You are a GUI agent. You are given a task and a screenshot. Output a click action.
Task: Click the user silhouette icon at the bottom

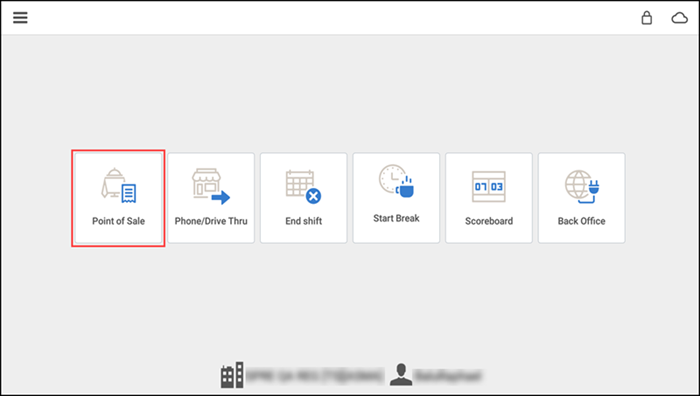400,375
